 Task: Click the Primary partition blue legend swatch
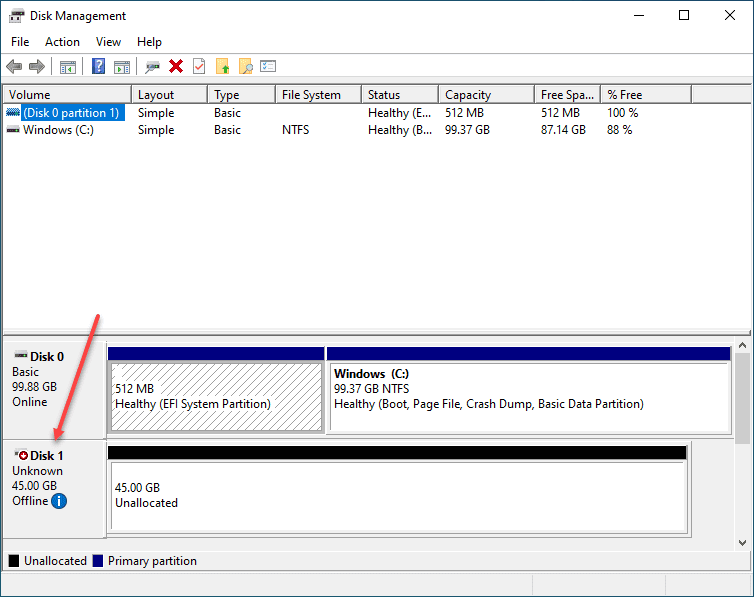[x=98, y=561]
